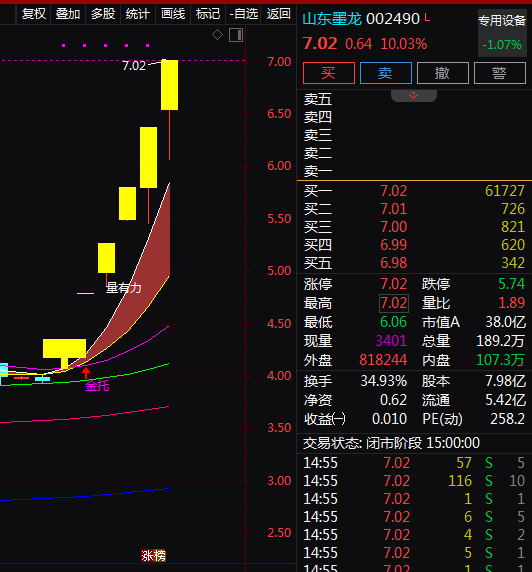Click the PE(动) value 258.2
This screenshot has width=532, height=572.
[x=508, y=419]
